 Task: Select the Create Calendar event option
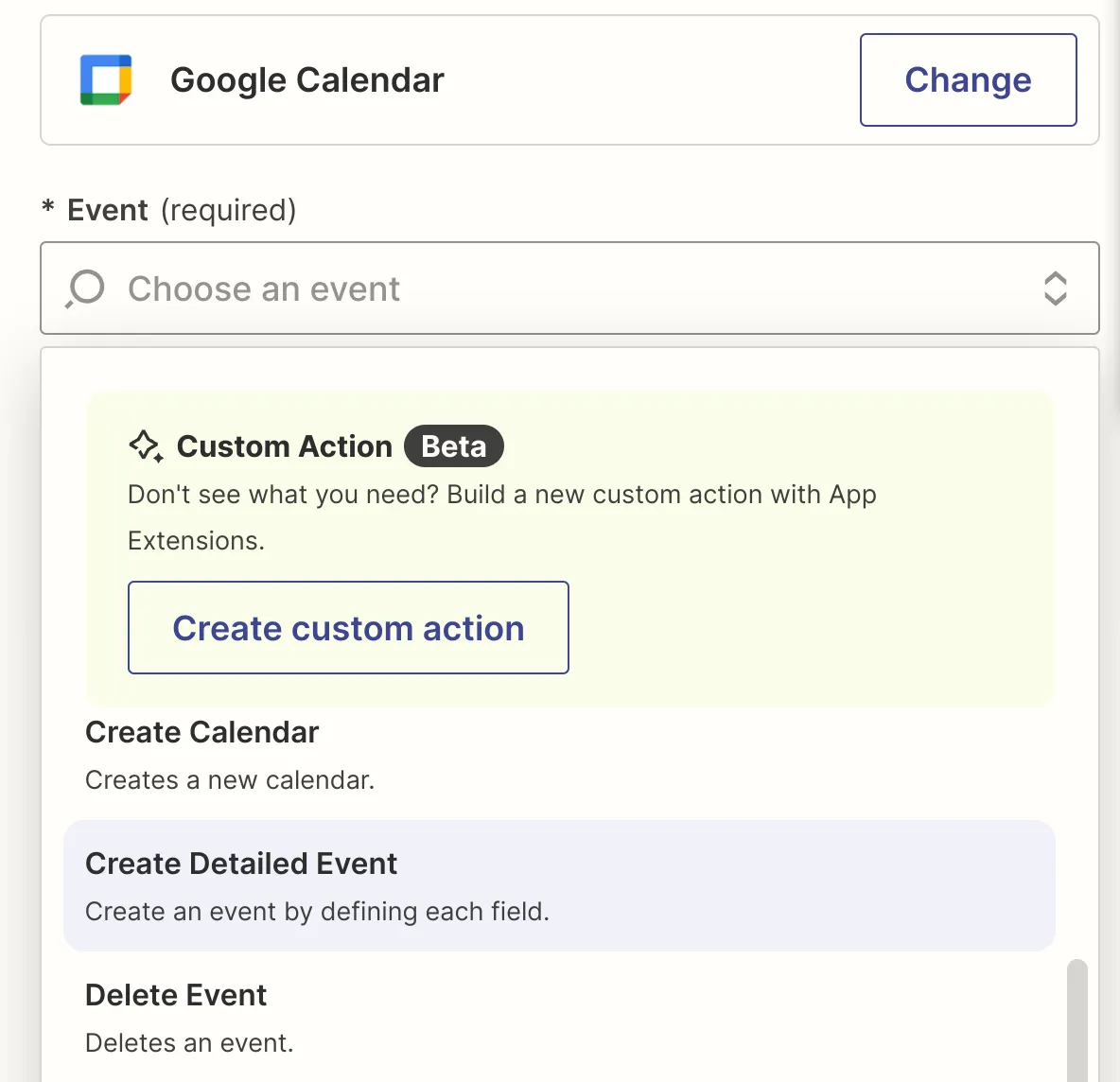[x=559, y=755]
